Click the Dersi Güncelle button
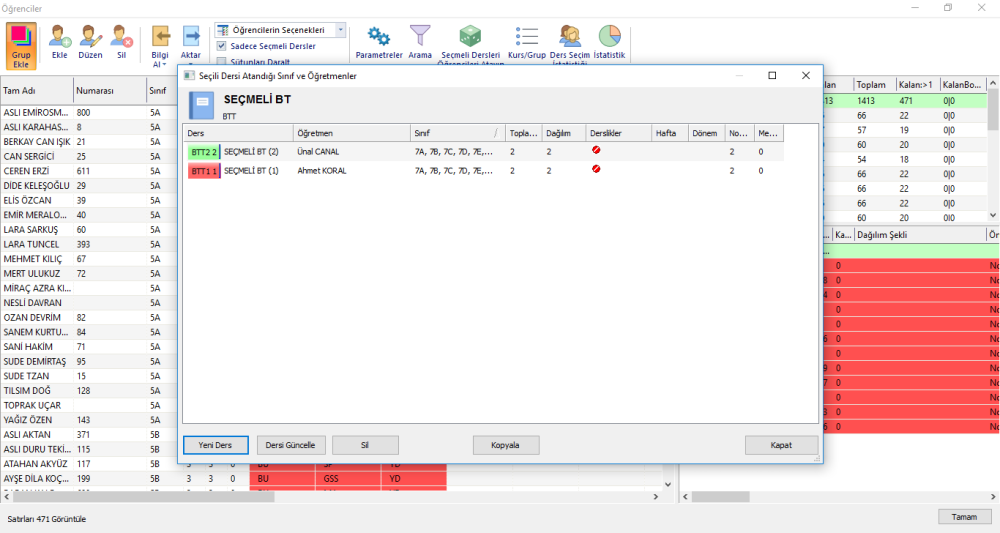Viewport: 1000px width, 533px height. coord(291,445)
